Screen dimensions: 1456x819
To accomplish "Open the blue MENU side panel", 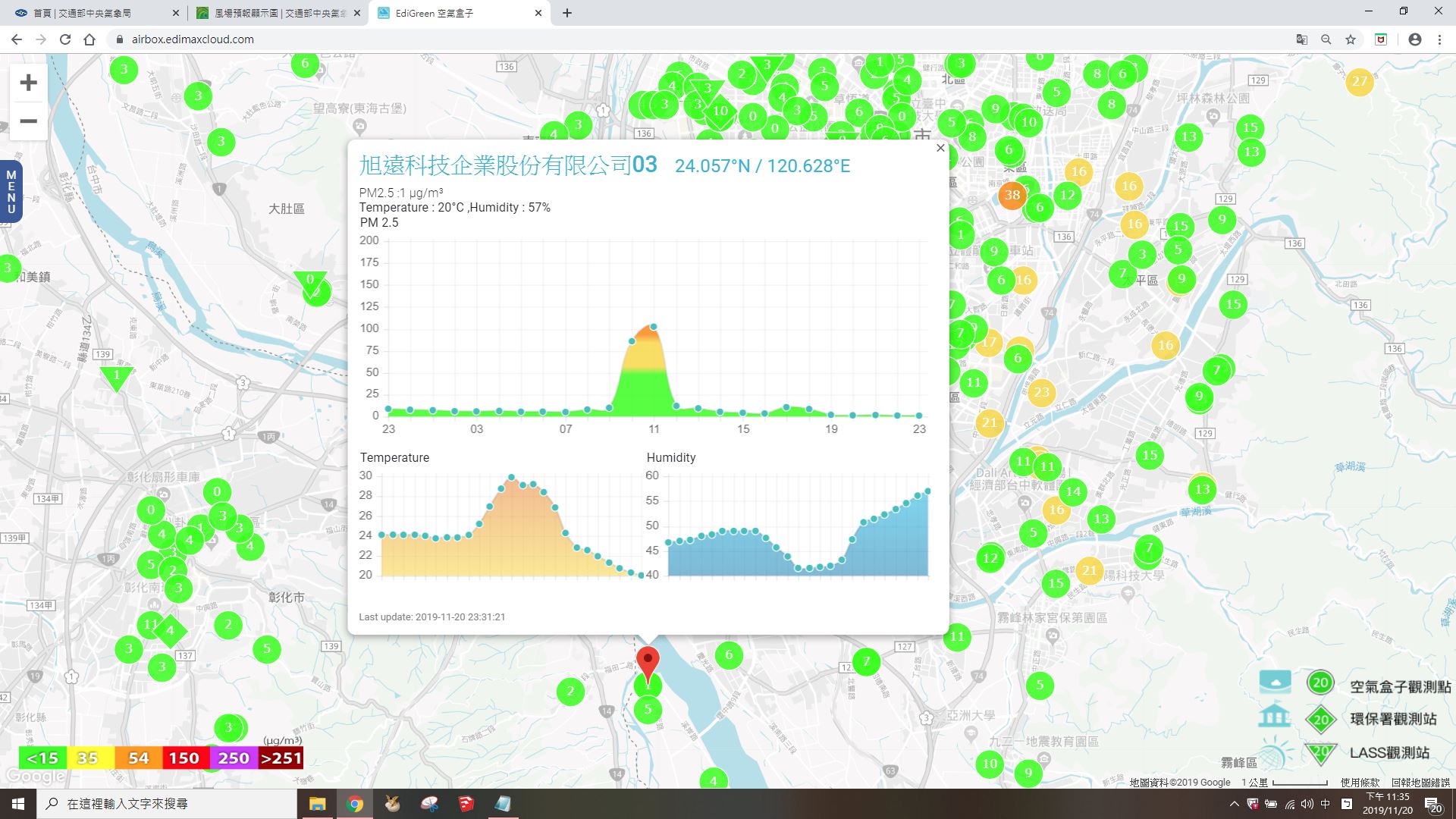I will point(11,191).
